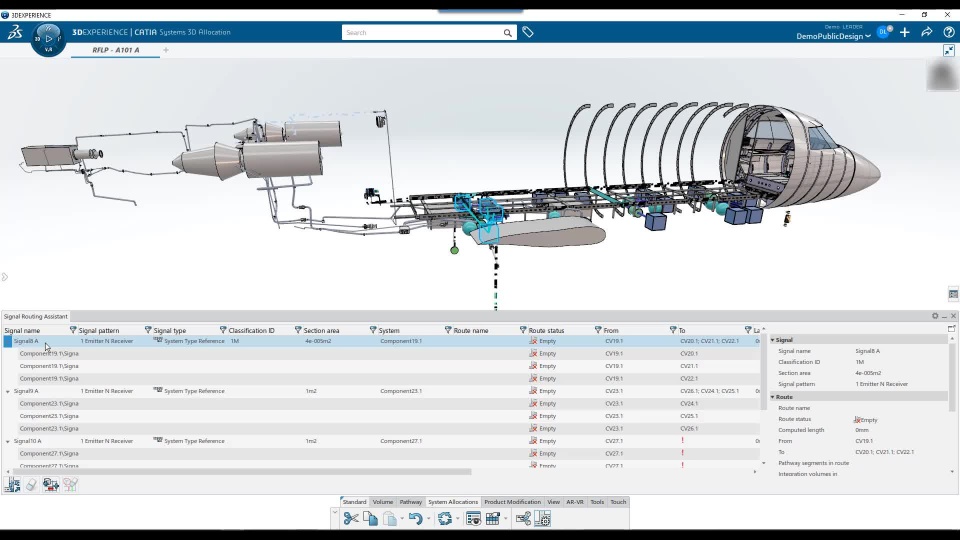Click the Undo arrow icon
The width and height of the screenshot is (960, 540).
click(416, 519)
